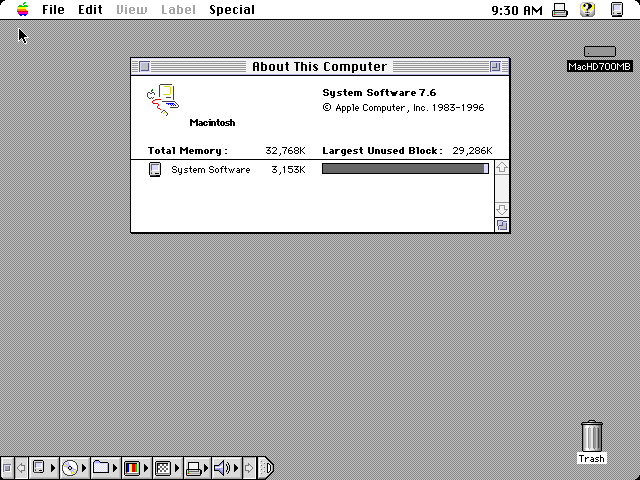Open the File menu
This screenshot has width=640, height=480.
click(53, 10)
